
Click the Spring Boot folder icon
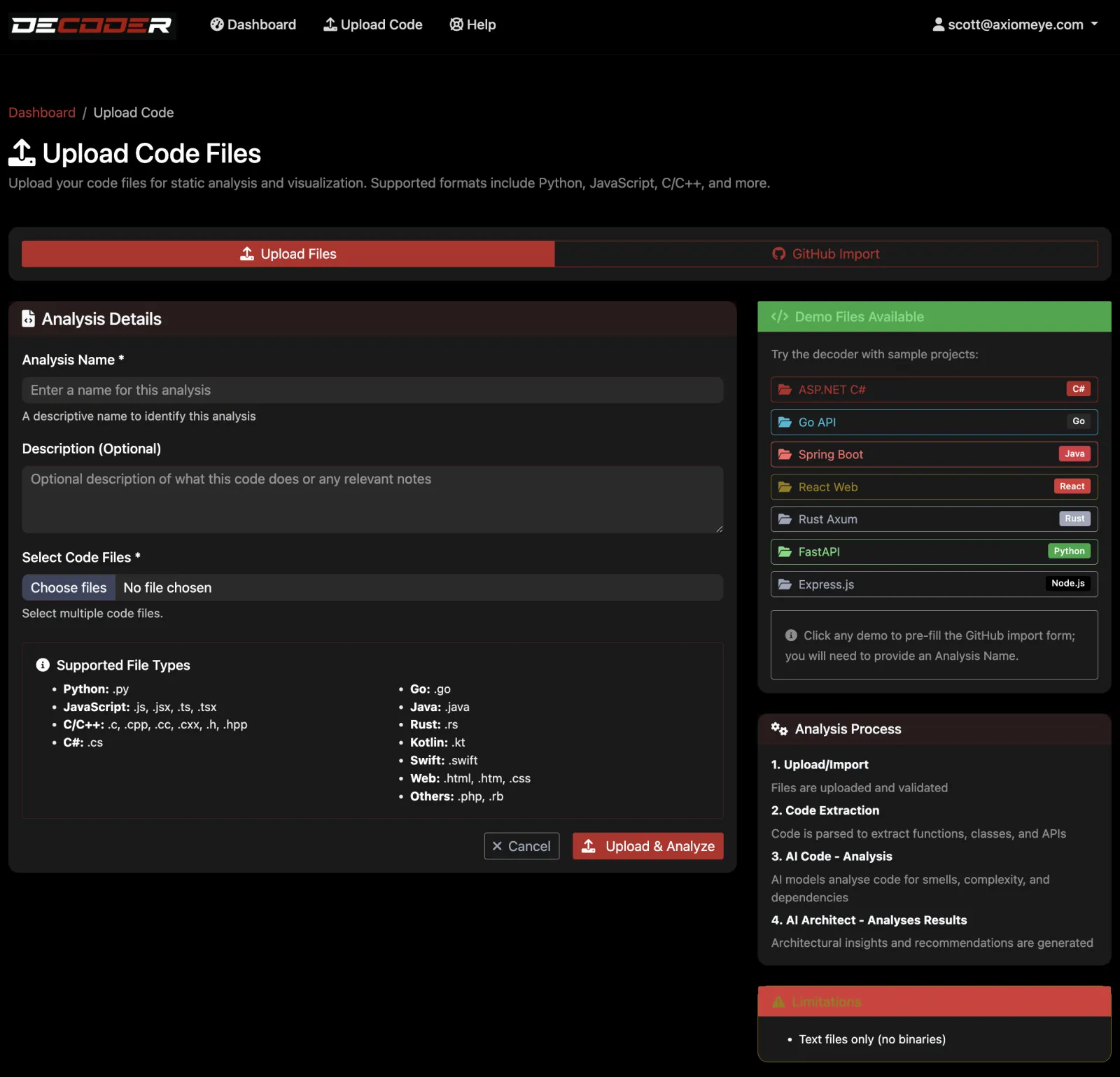785,454
